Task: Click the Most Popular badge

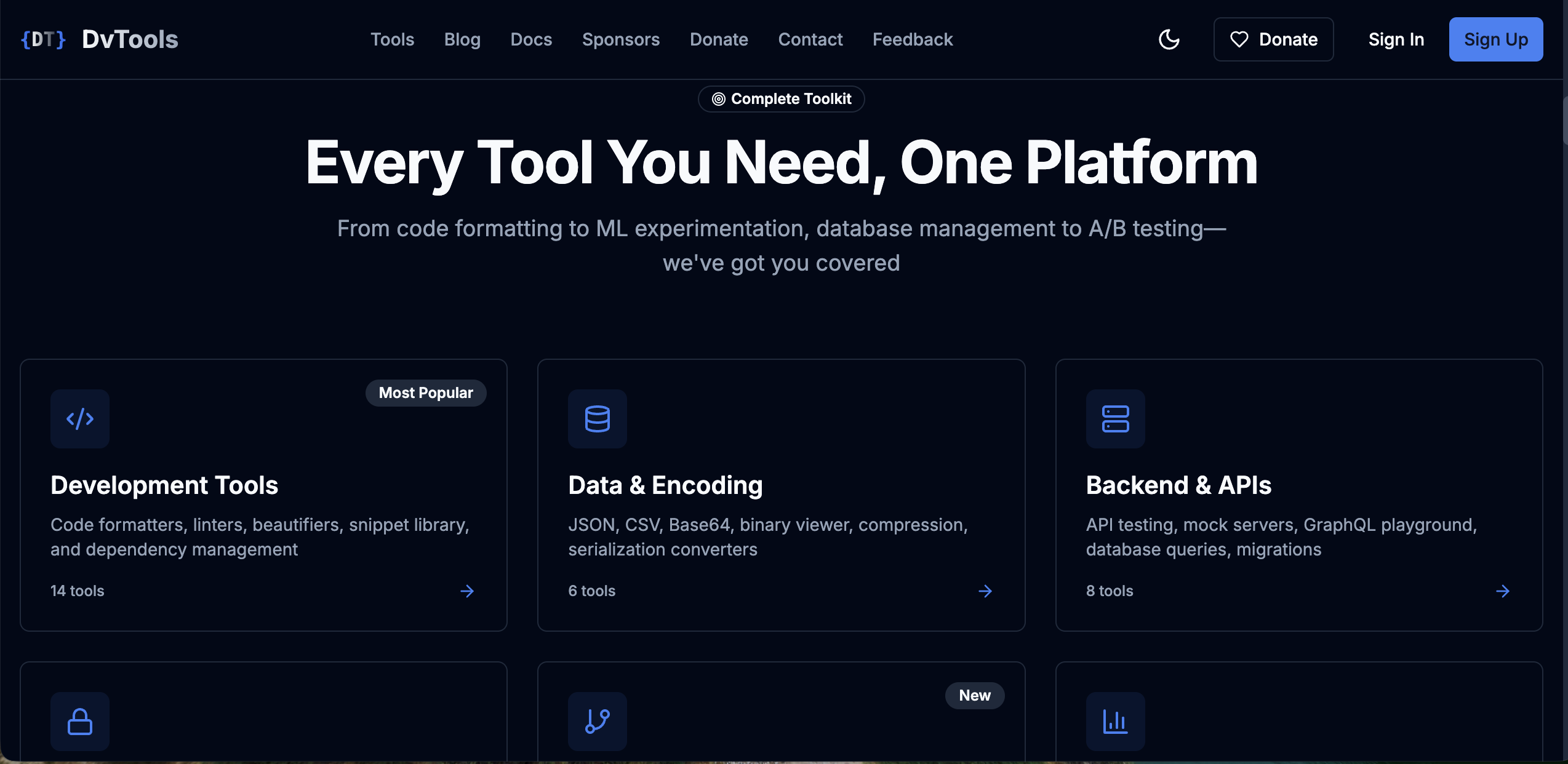Action: pyautogui.click(x=425, y=392)
